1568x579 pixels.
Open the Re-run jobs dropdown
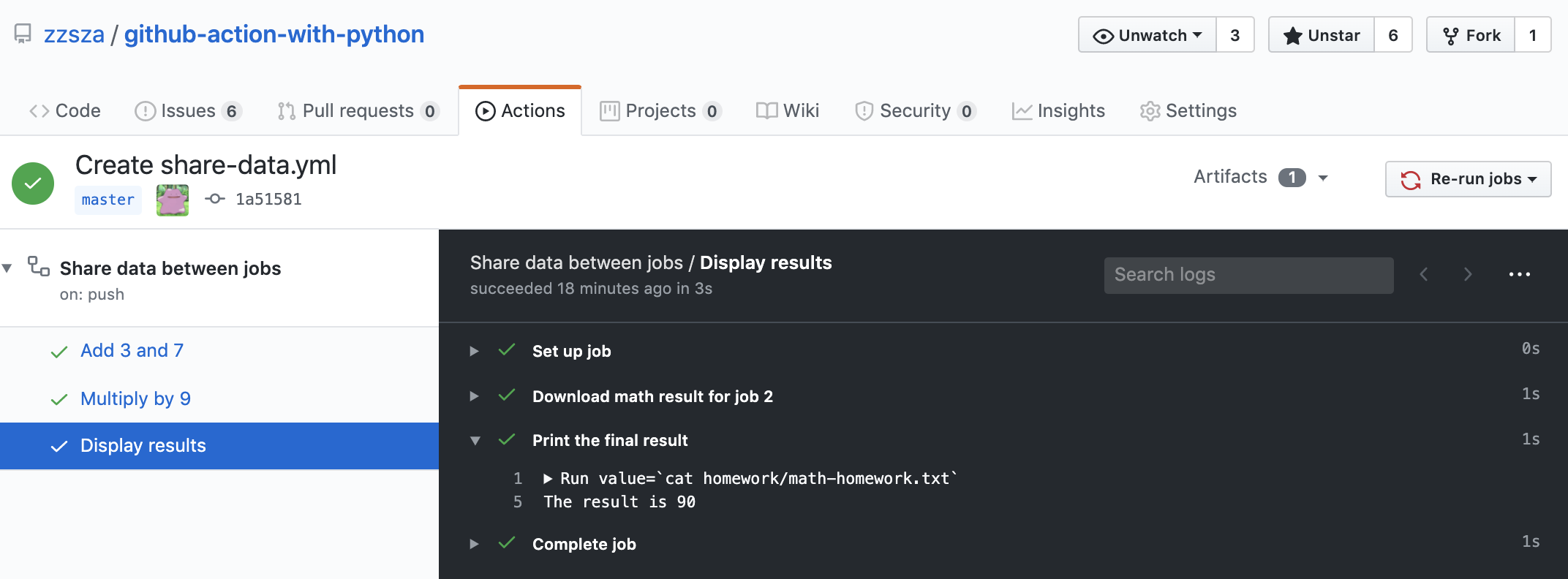[x=1468, y=179]
